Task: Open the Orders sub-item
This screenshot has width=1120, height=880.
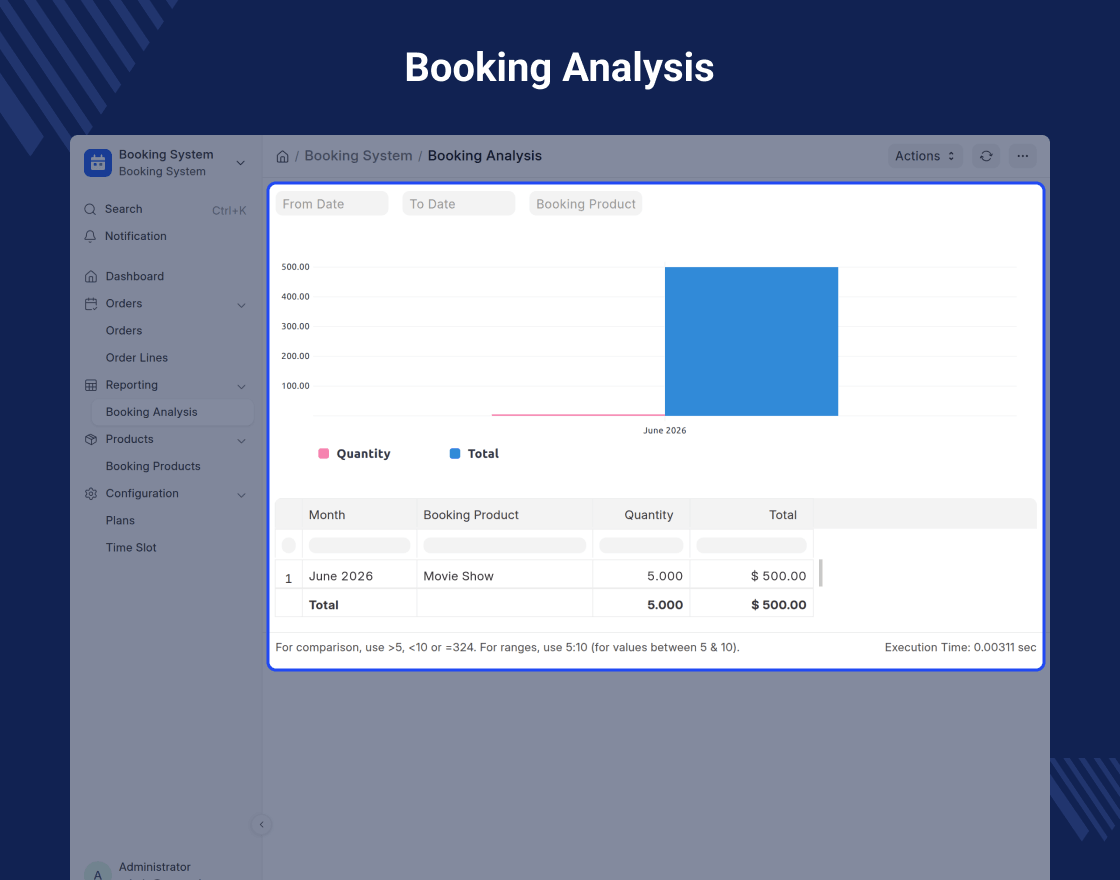Action: click(124, 331)
